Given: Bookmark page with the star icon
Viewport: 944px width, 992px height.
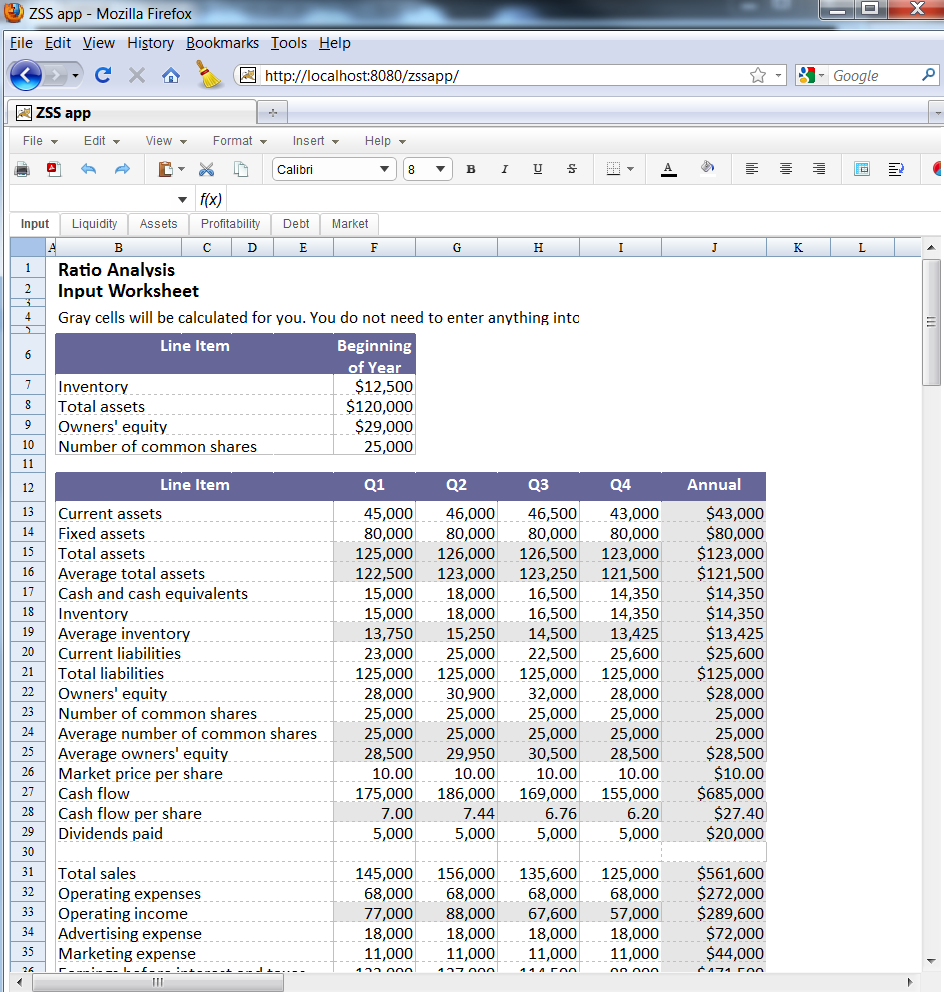Looking at the screenshot, I should (757, 76).
